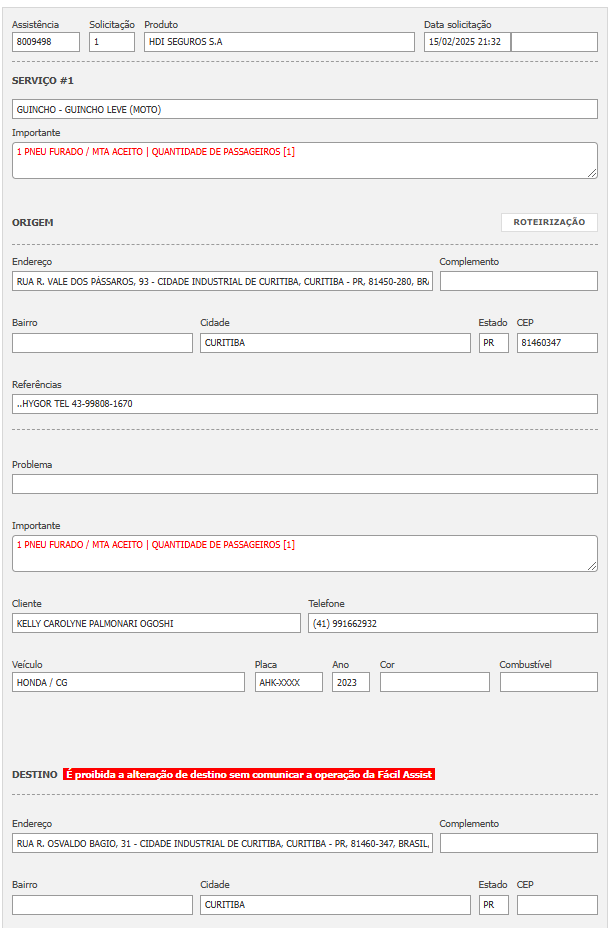Viewport: 609px width, 928px height.
Task: Click the service name field GUINCHO LEVE
Action: [305, 109]
